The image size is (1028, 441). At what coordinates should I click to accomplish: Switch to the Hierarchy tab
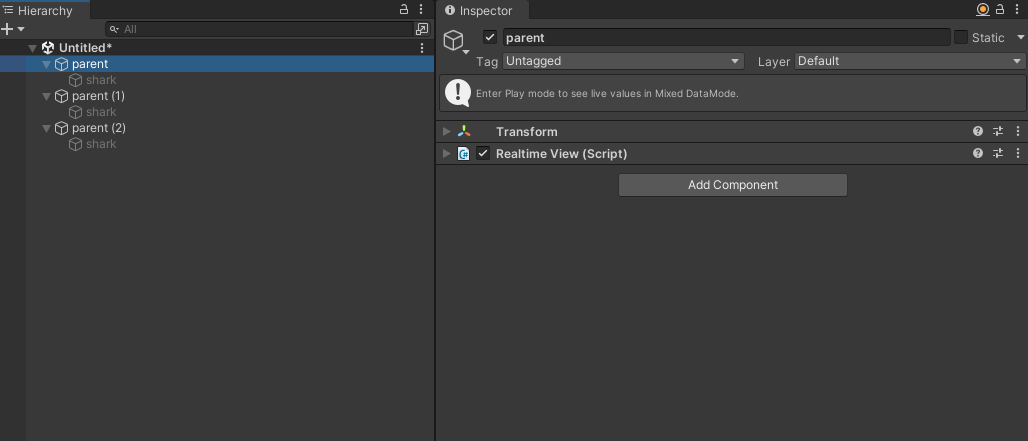click(45, 10)
